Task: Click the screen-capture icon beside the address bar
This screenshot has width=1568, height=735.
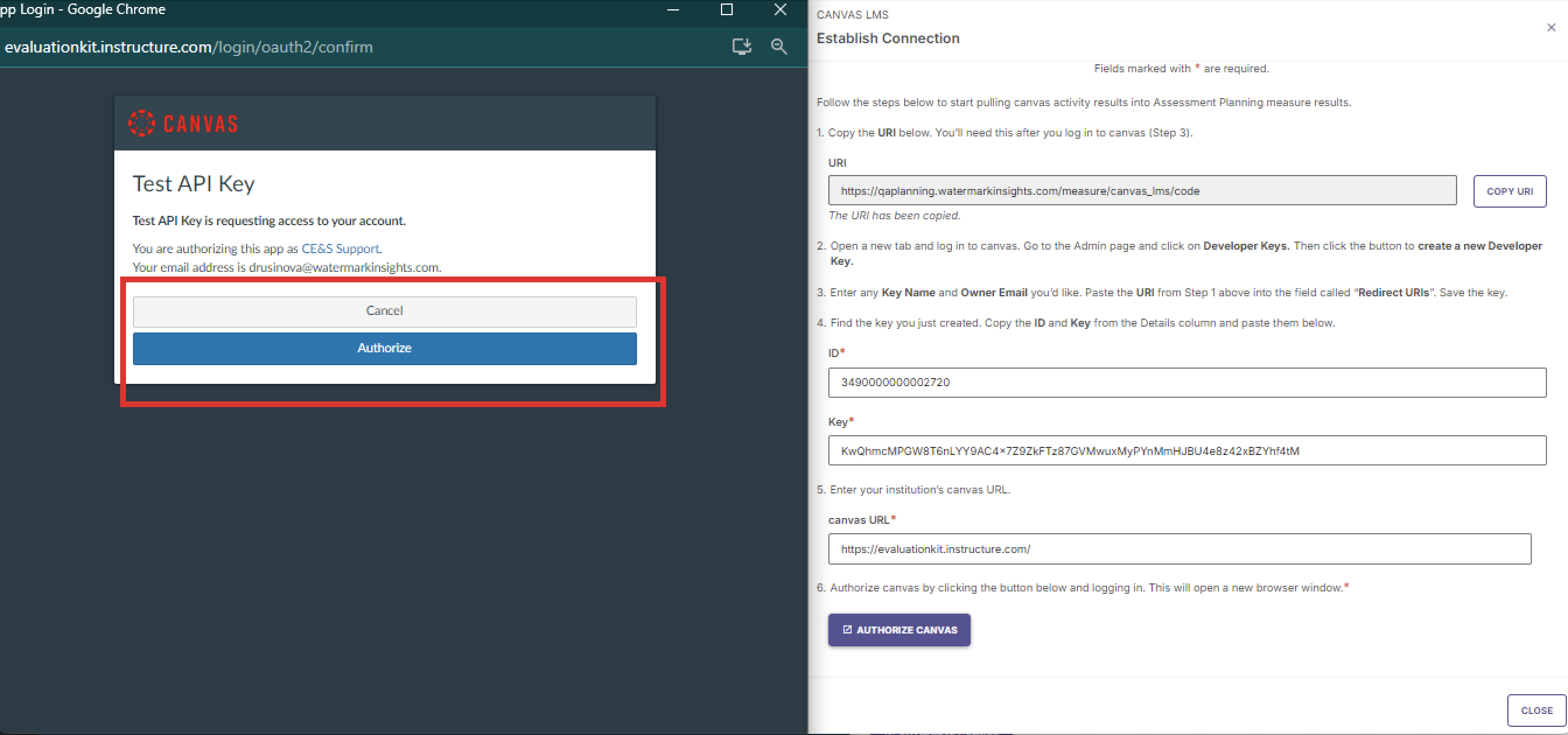Action: [741, 47]
